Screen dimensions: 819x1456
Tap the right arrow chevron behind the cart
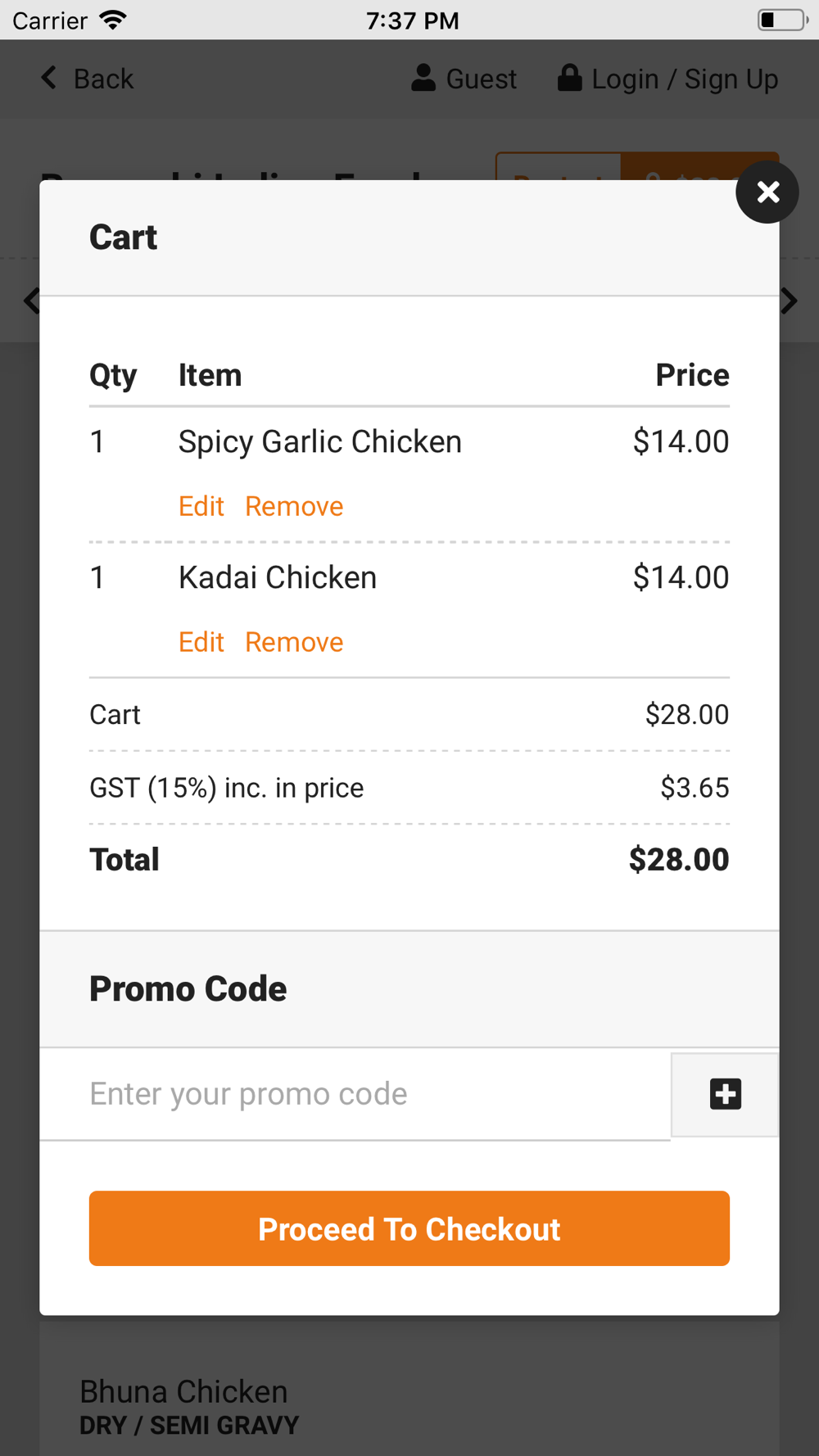[x=790, y=301]
